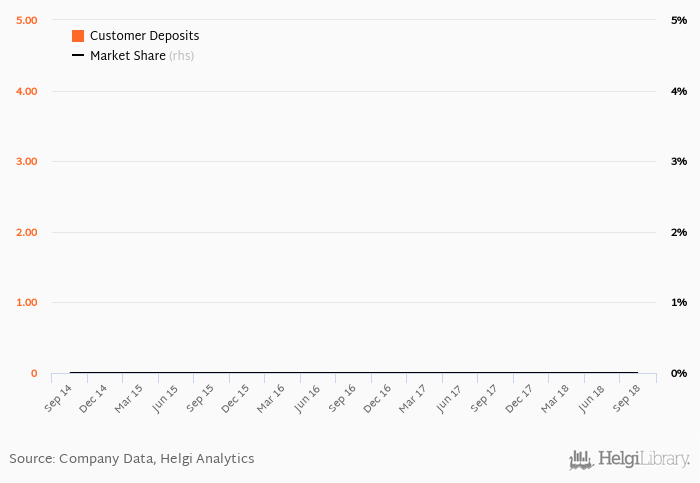Toggle the Customer Deposits legend label

(145, 36)
